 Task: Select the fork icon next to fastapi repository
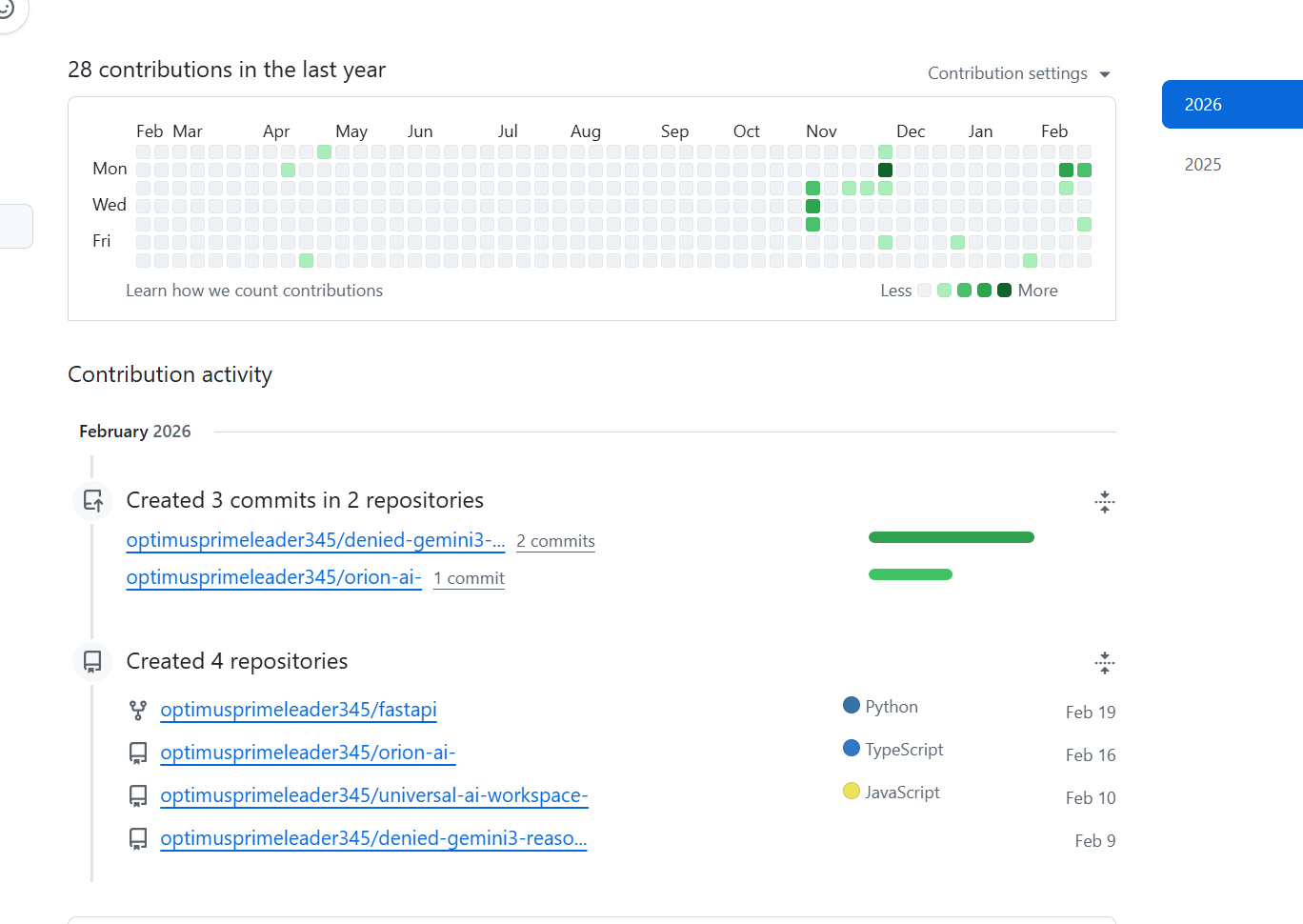tap(139, 710)
